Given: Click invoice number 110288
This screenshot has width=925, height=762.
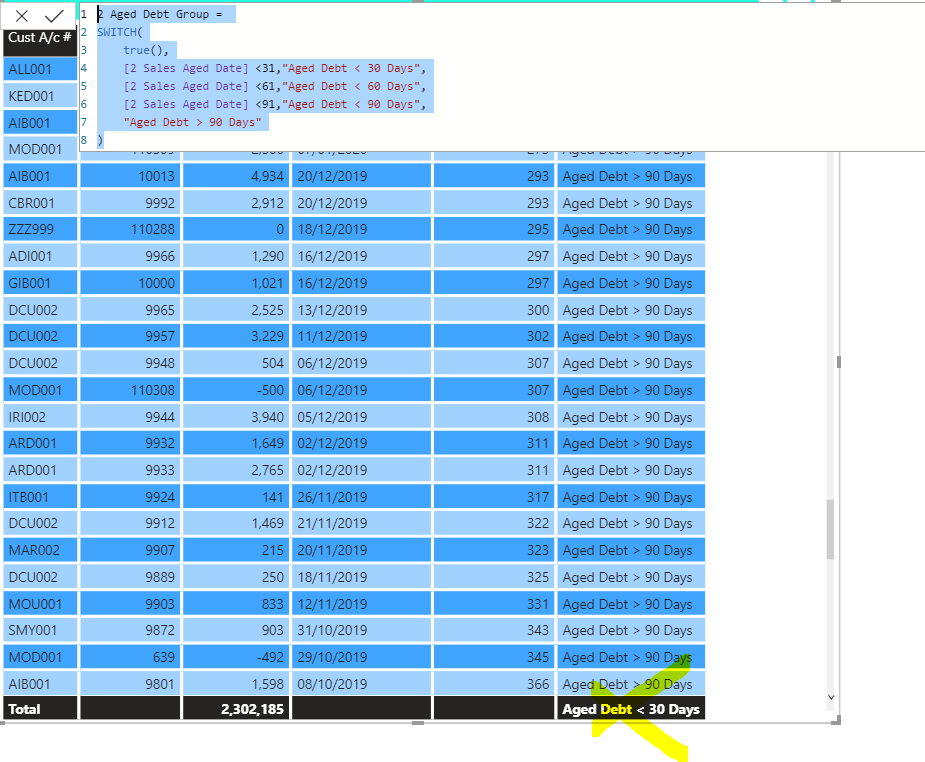Looking at the screenshot, I should 130,229.
